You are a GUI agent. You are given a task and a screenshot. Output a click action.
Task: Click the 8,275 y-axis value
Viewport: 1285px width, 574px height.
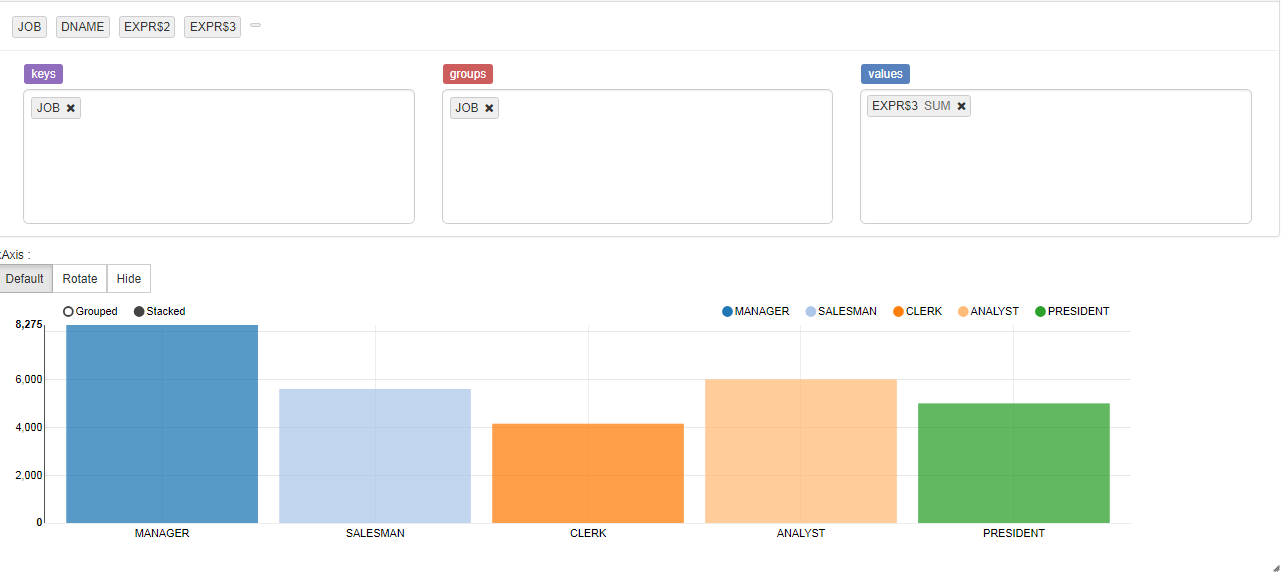pyautogui.click(x=29, y=325)
